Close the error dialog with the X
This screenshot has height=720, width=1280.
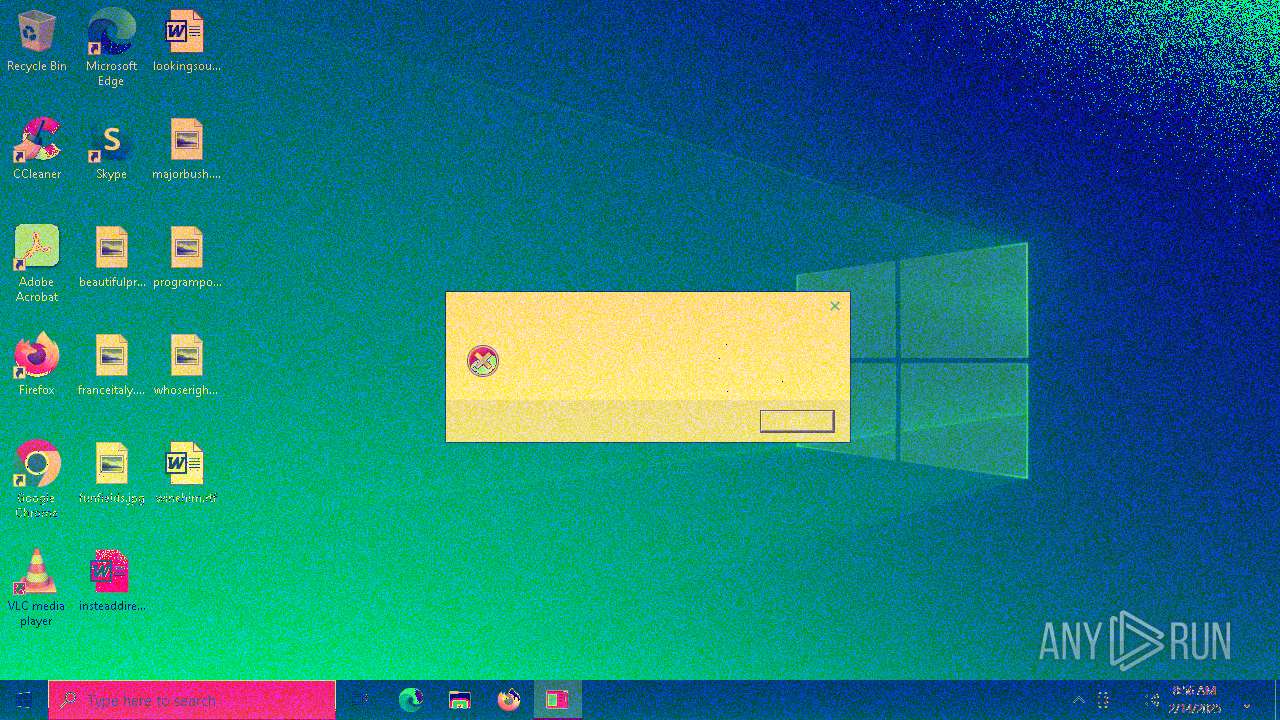(835, 306)
